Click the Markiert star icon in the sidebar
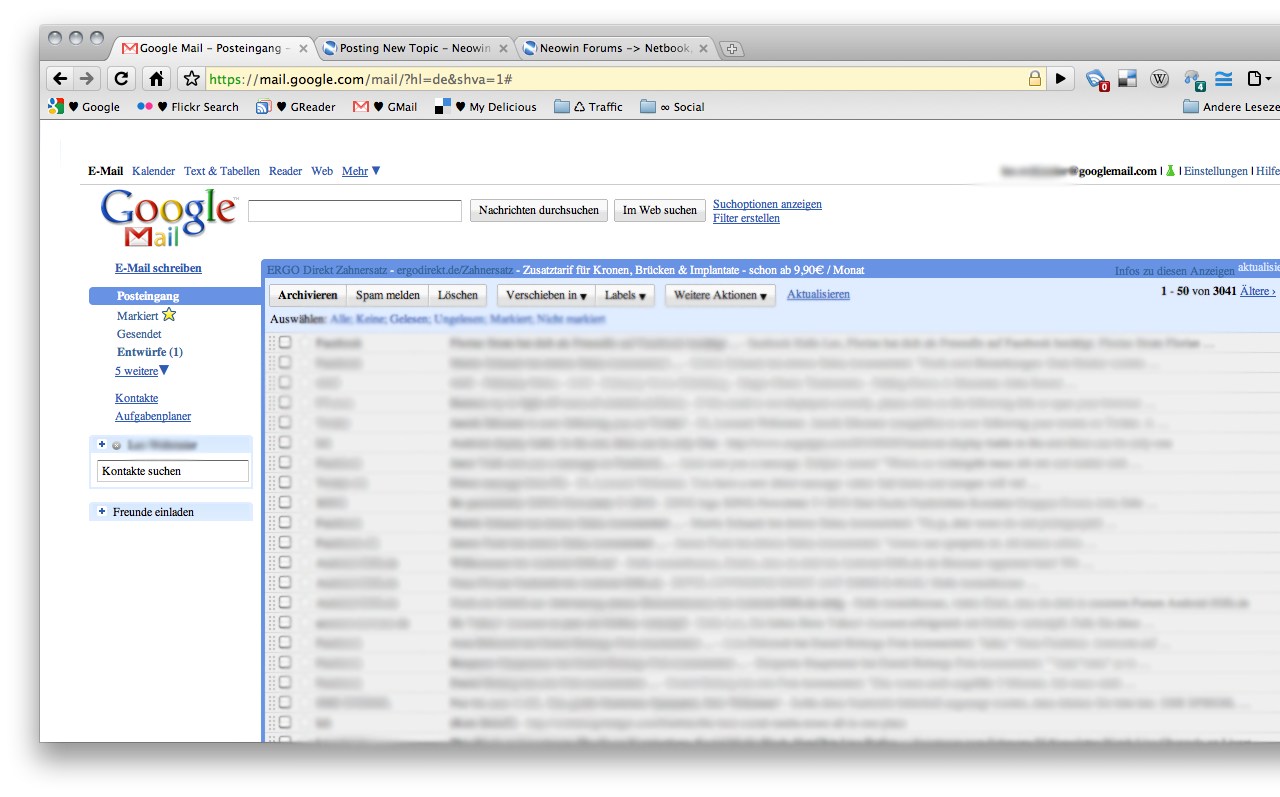 tap(168, 314)
